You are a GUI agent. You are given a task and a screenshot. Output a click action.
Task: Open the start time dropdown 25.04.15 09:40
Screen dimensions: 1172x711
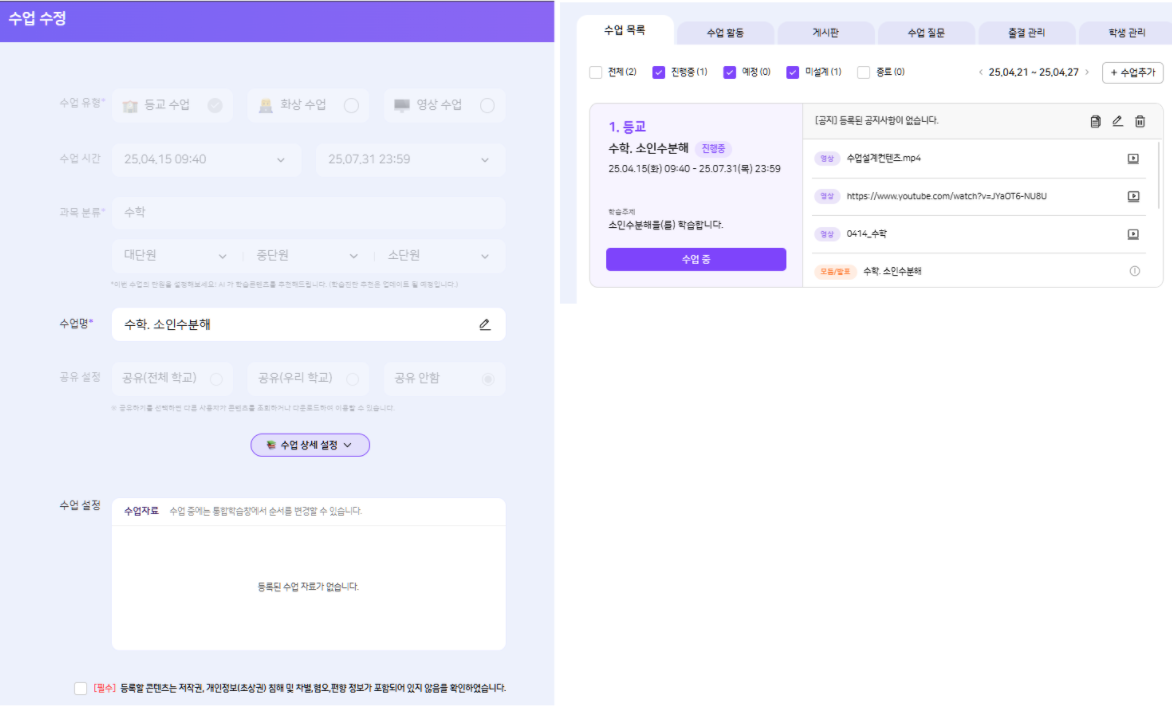coord(205,159)
